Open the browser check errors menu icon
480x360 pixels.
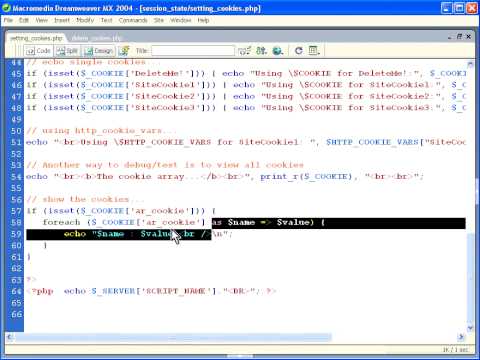coord(244,51)
